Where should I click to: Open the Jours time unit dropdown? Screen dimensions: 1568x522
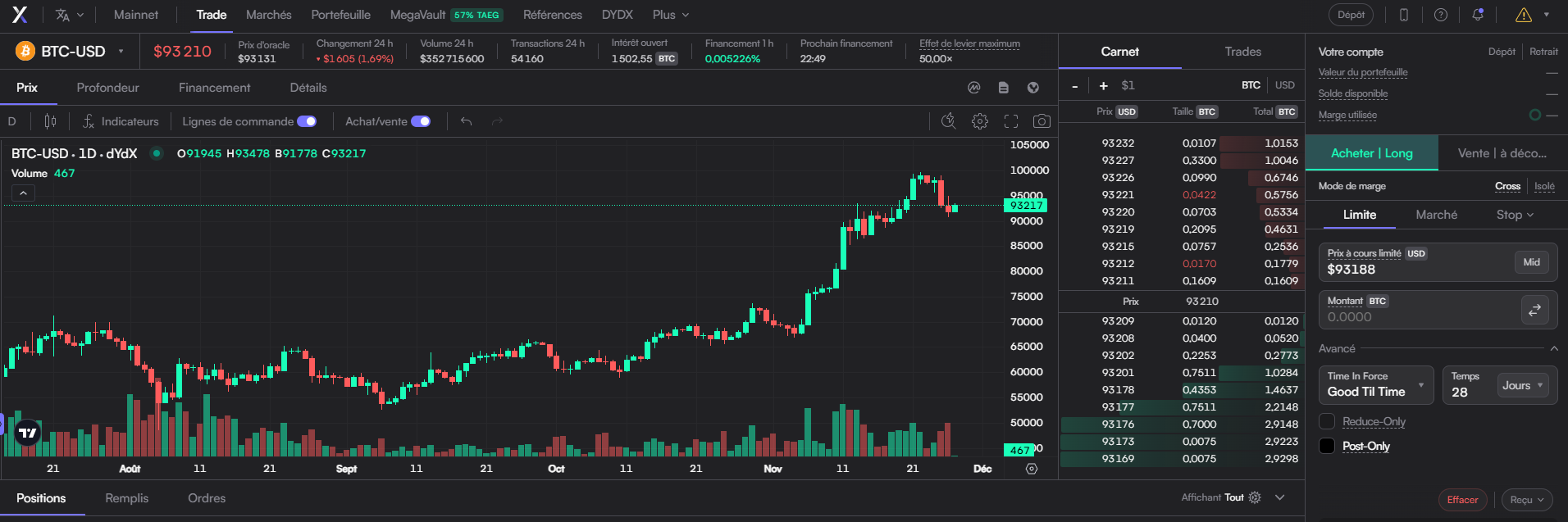click(x=1523, y=385)
